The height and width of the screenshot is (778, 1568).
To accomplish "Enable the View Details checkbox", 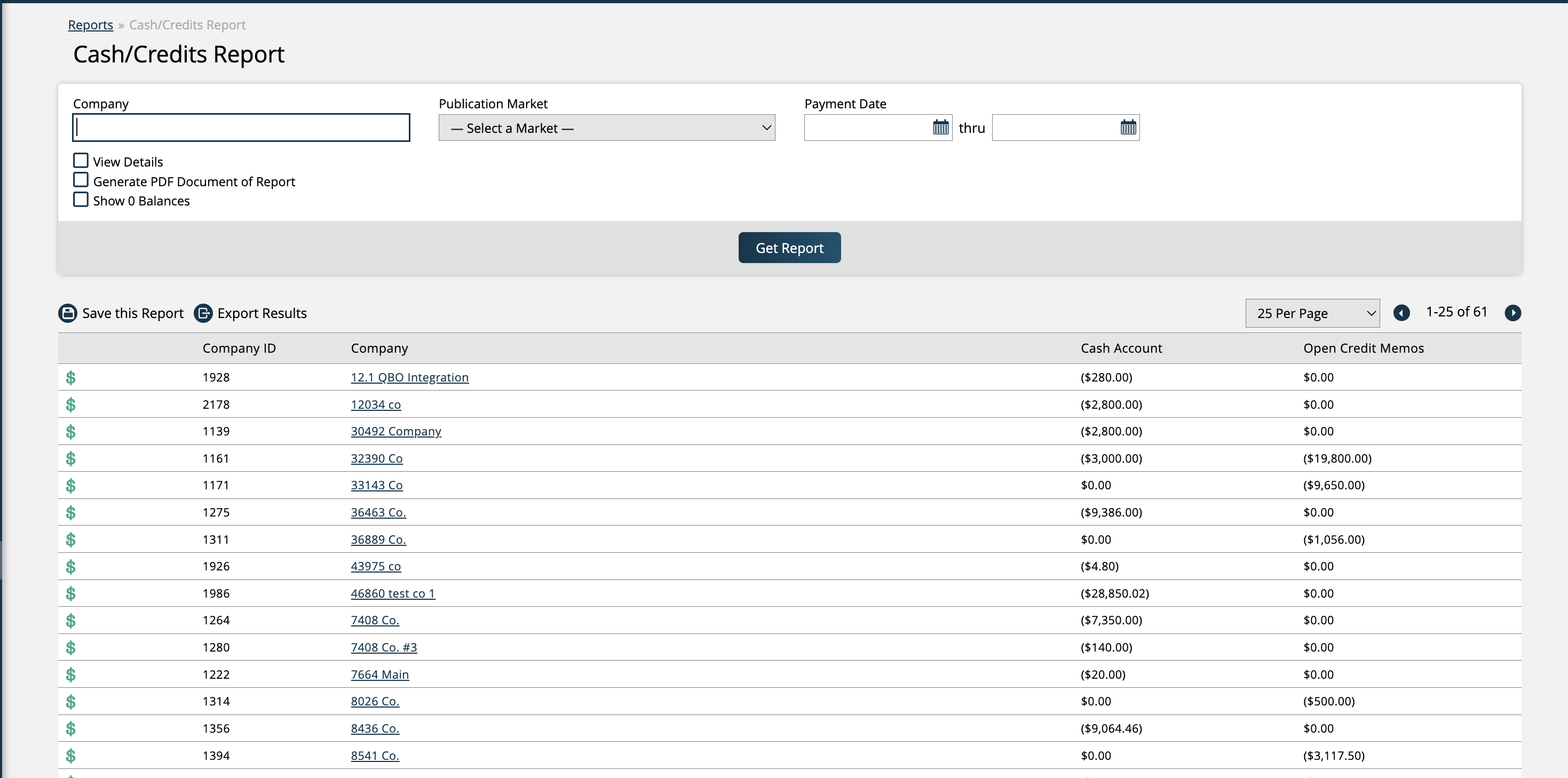I will (x=81, y=161).
